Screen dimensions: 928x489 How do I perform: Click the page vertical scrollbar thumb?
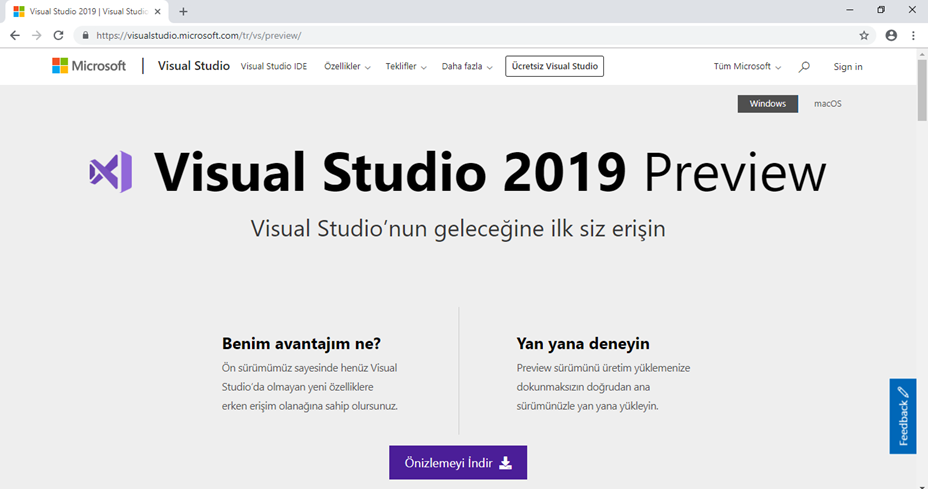point(922,90)
